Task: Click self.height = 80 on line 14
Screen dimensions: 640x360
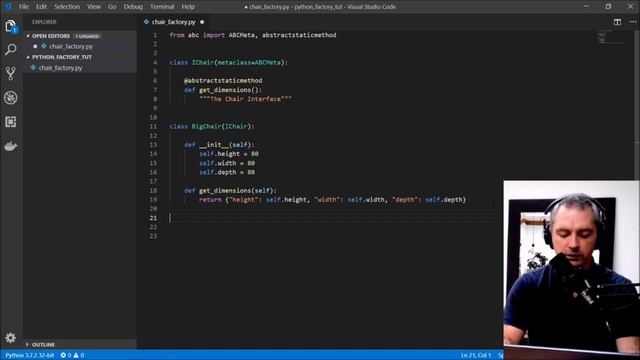Action: 229,154
